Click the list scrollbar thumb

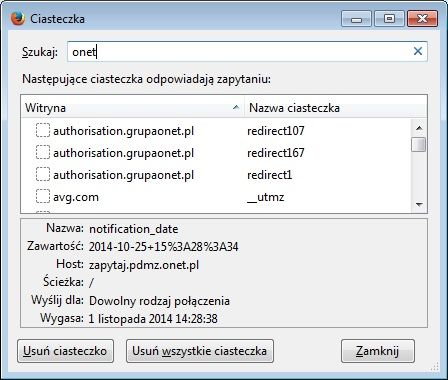pyautogui.click(x=419, y=144)
